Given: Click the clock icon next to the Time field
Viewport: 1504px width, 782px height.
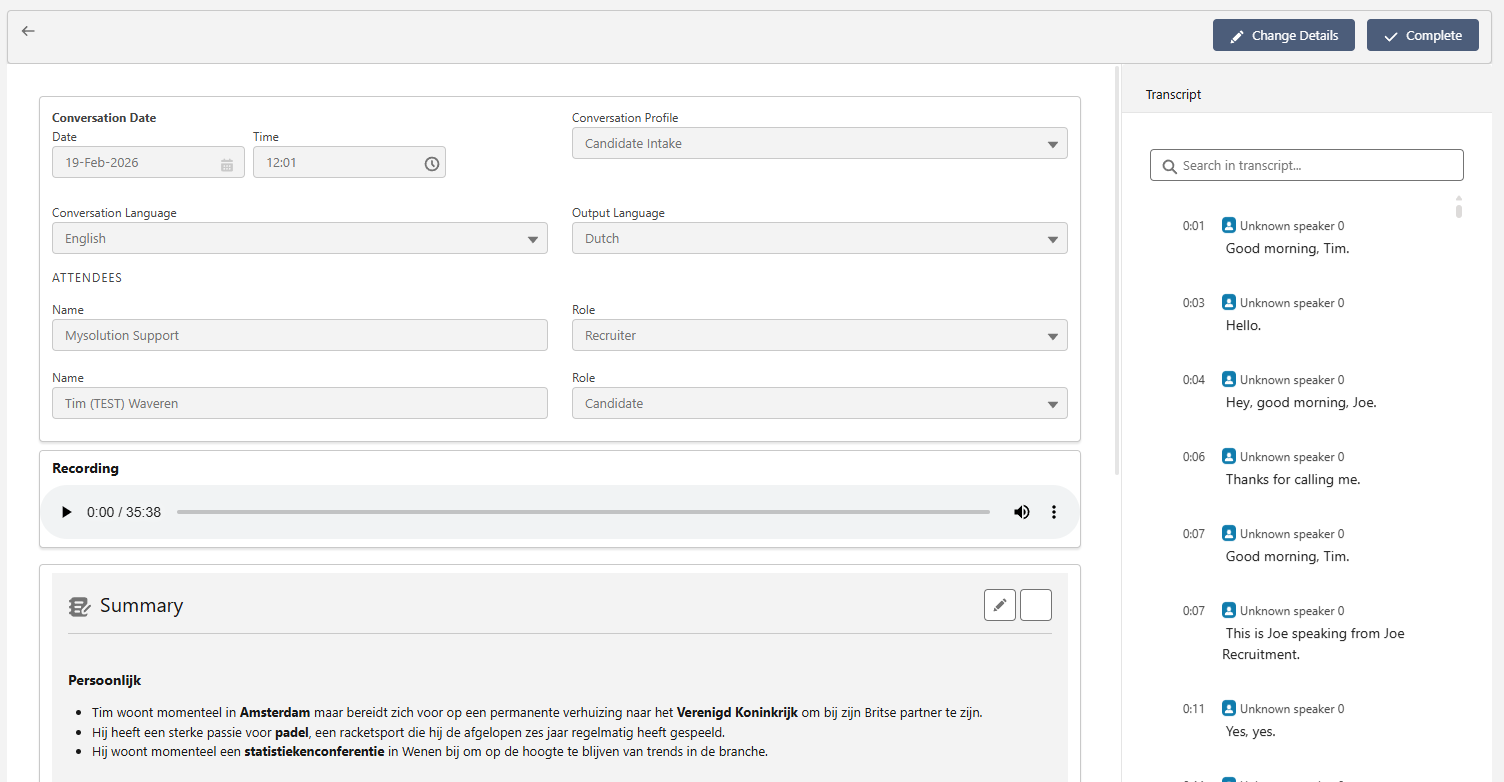Looking at the screenshot, I should click(431, 162).
